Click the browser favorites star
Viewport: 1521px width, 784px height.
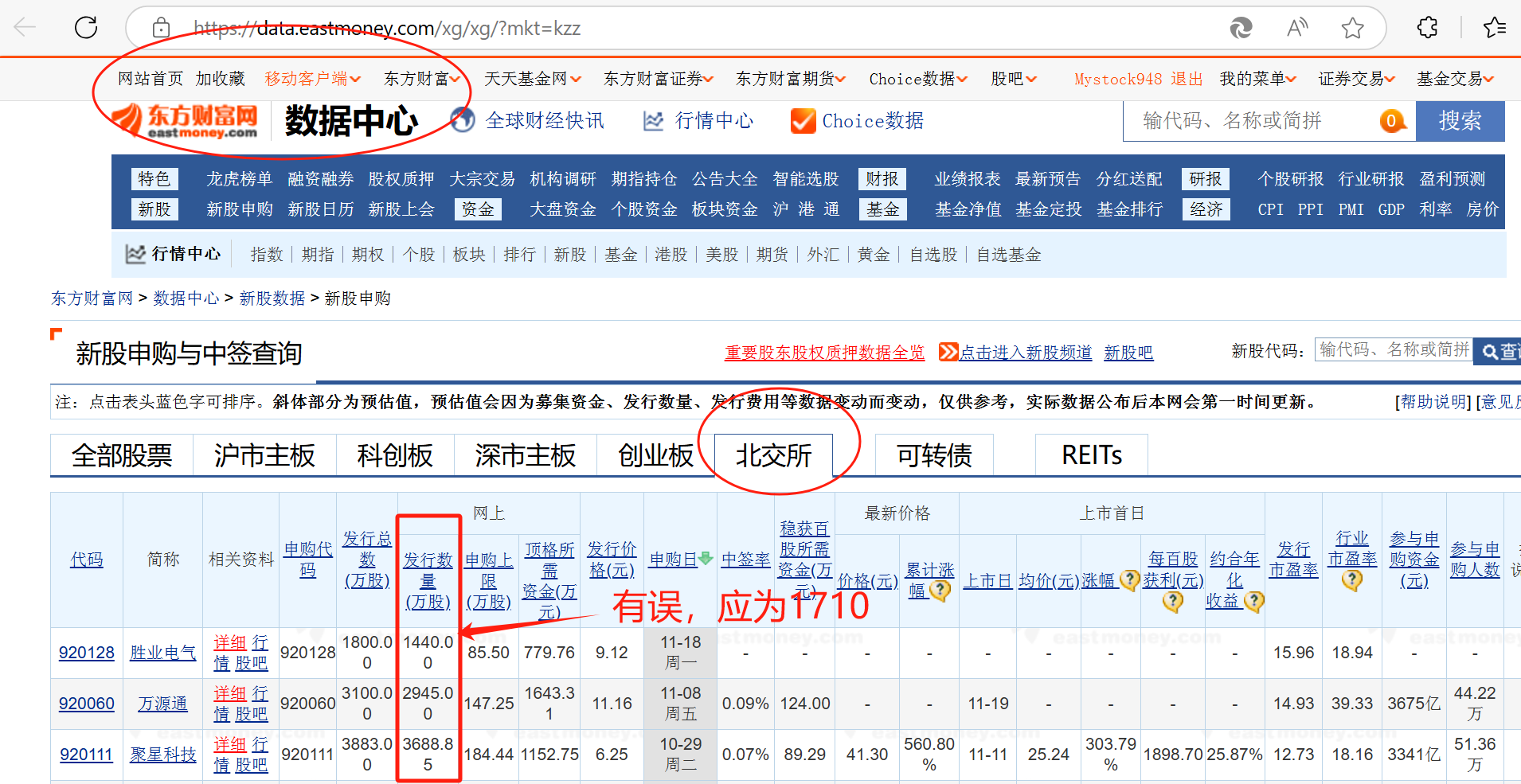(1352, 27)
